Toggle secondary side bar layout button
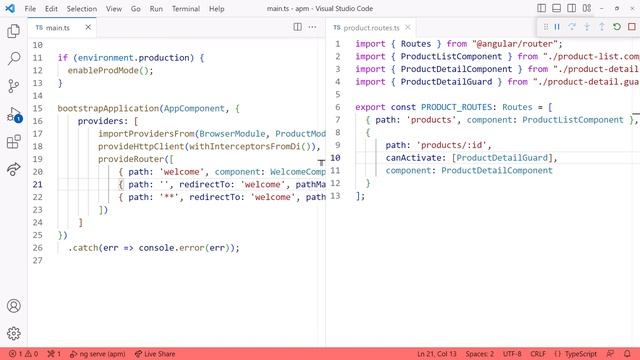Image resolution: width=640 pixels, height=360 pixels. coord(571,8)
